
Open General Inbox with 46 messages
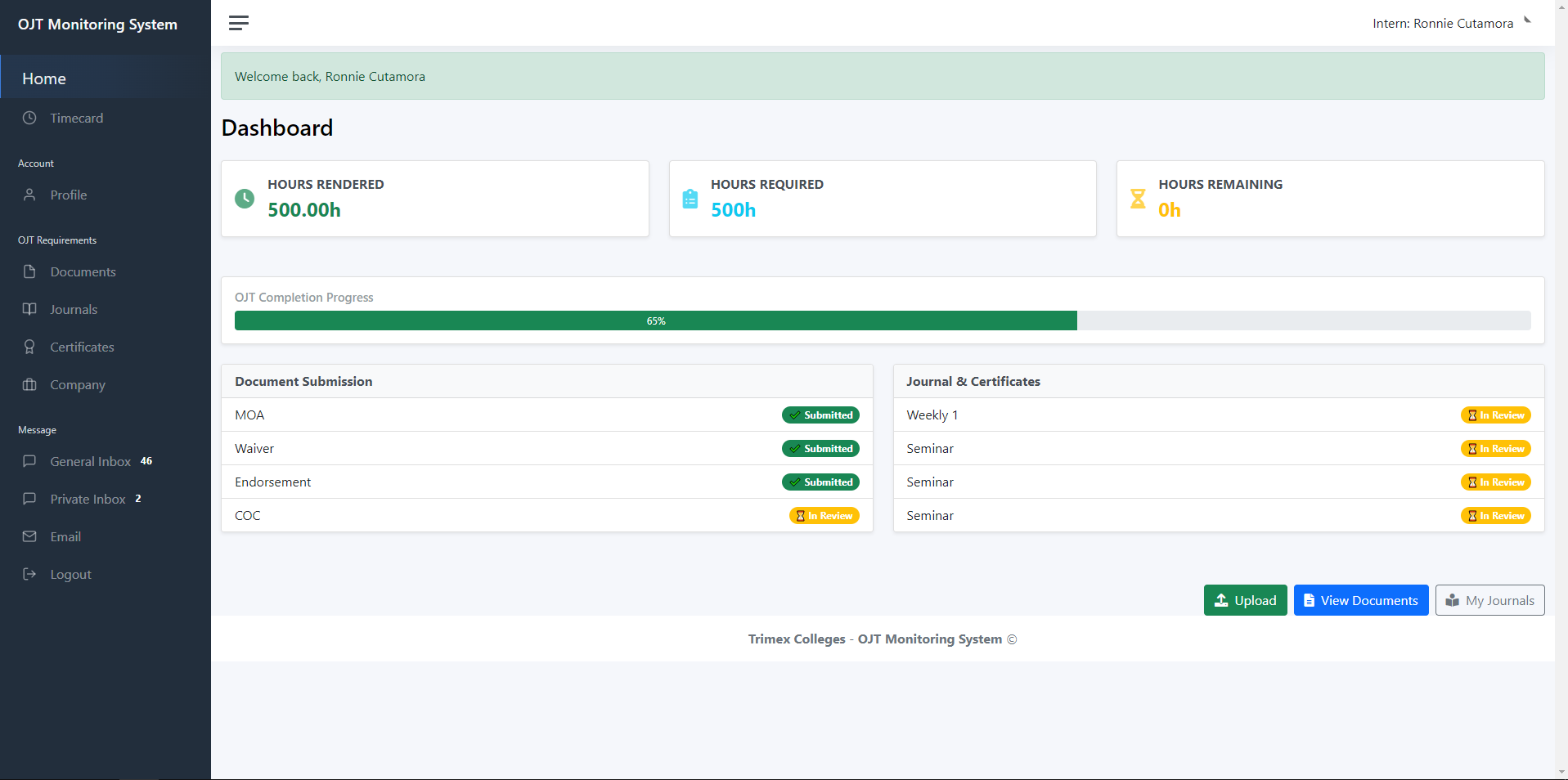pyautogui.click(x=90, y=461)
